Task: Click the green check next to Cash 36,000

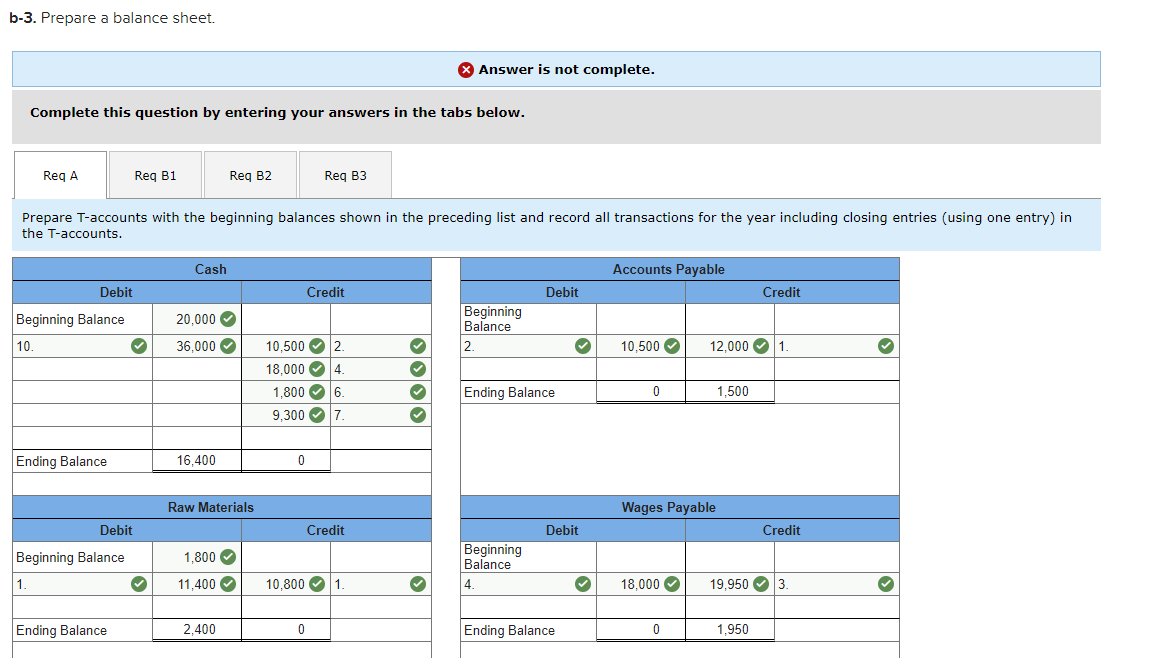Action: [228, 346]
